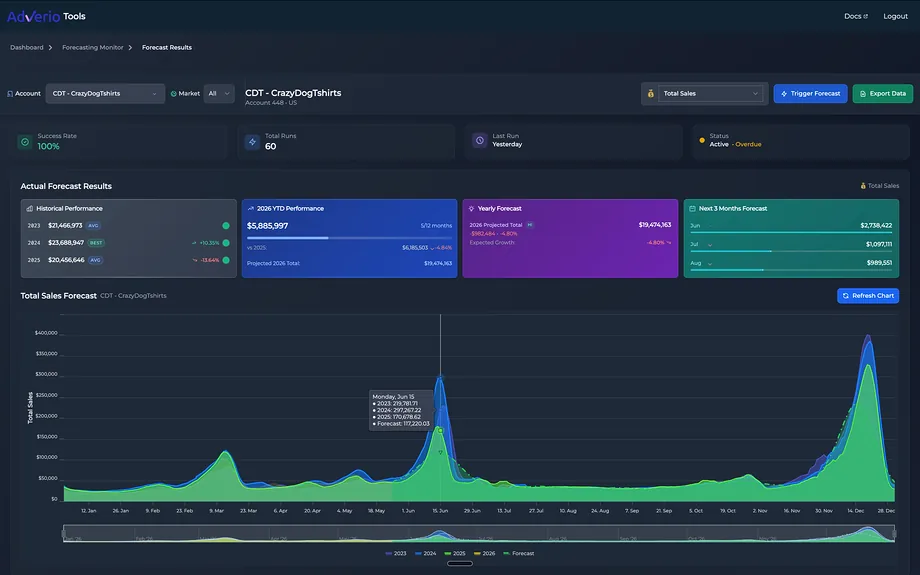Click the Logout link
Viewport: 920px width, 575px height.
[895, 16]
